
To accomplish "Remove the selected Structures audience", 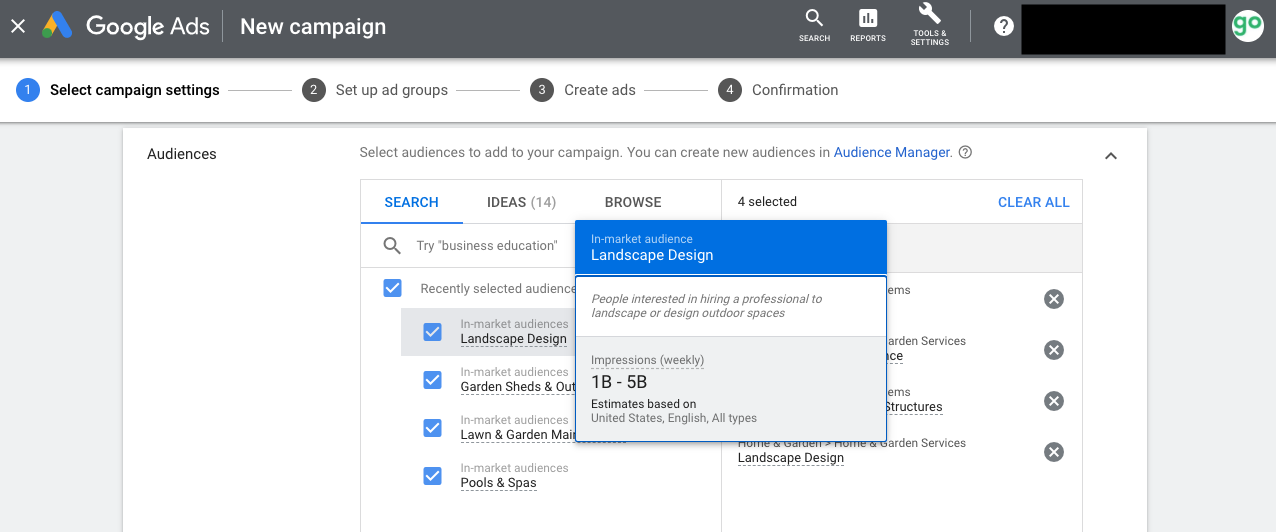I will pyautogui.click(x=1053, y=400).
